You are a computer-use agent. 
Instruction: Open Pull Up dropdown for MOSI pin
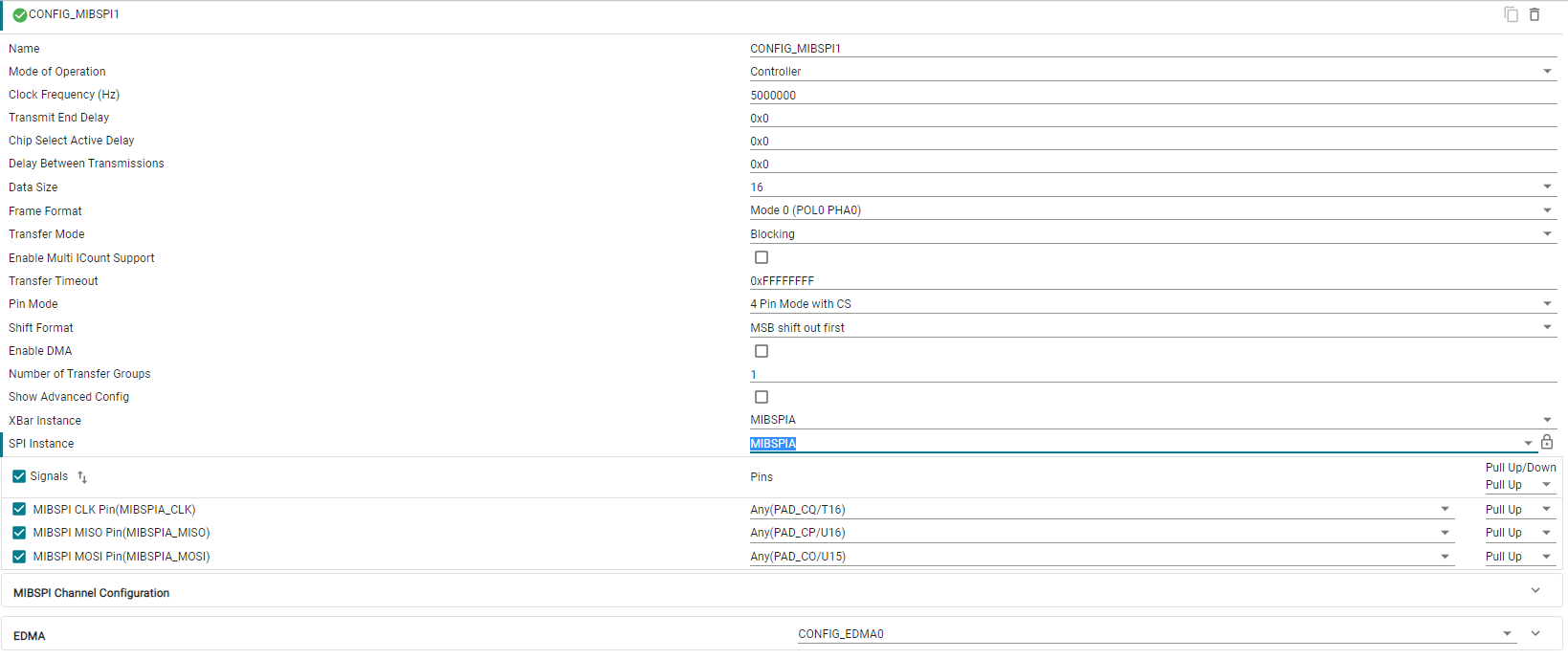(1546, 557)
